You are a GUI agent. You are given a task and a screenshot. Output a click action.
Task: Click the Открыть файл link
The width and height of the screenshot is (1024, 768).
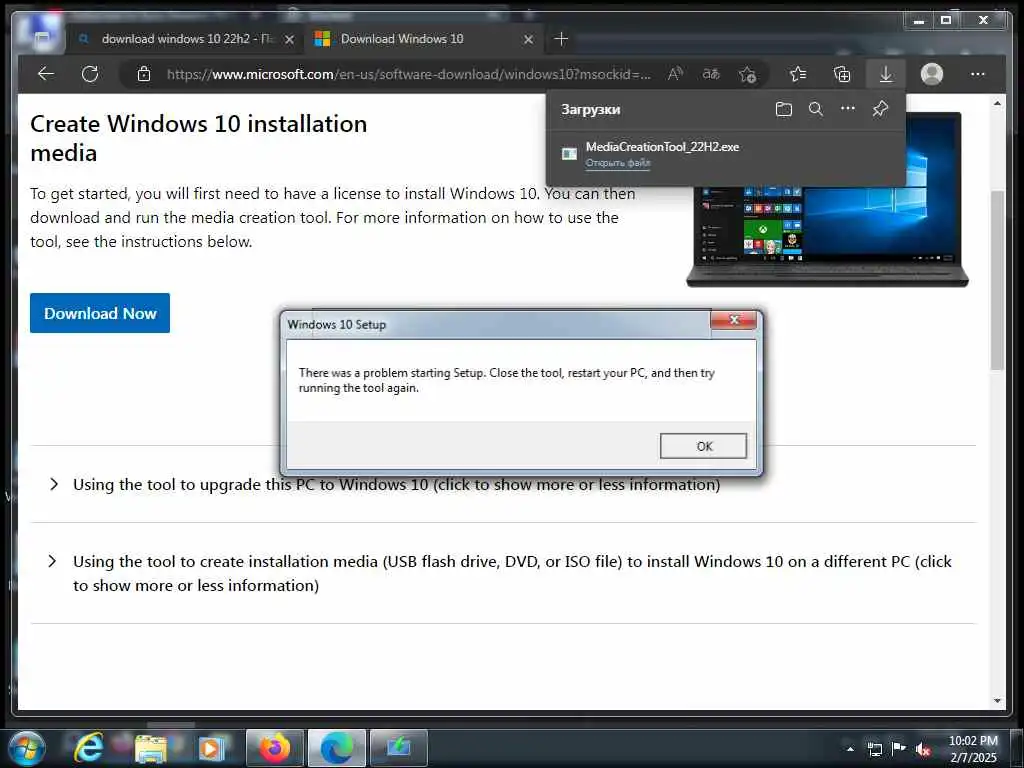pos(618,163)
